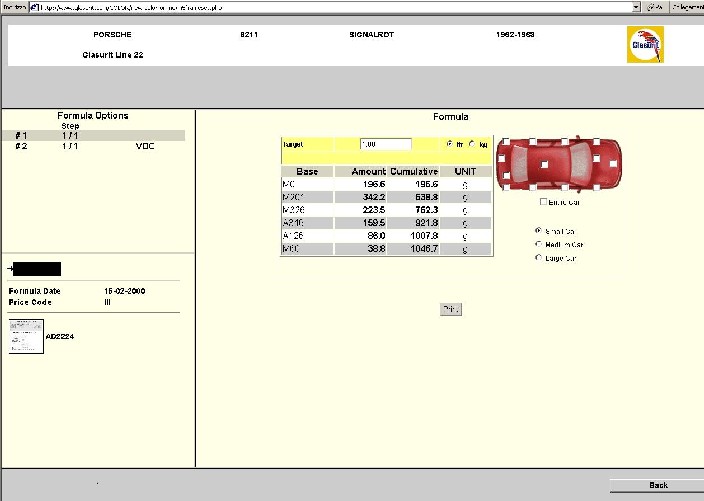Select the kg unit radio button
Screen dimensions: 704x501
click(x=472, y=144)
